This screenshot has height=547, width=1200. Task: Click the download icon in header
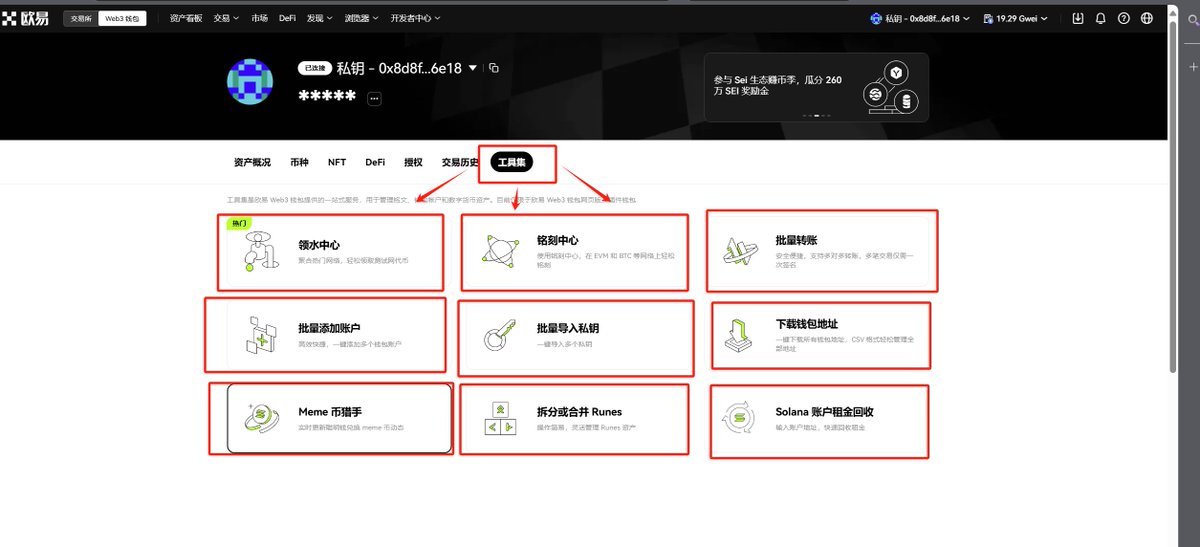[1078, 18]
